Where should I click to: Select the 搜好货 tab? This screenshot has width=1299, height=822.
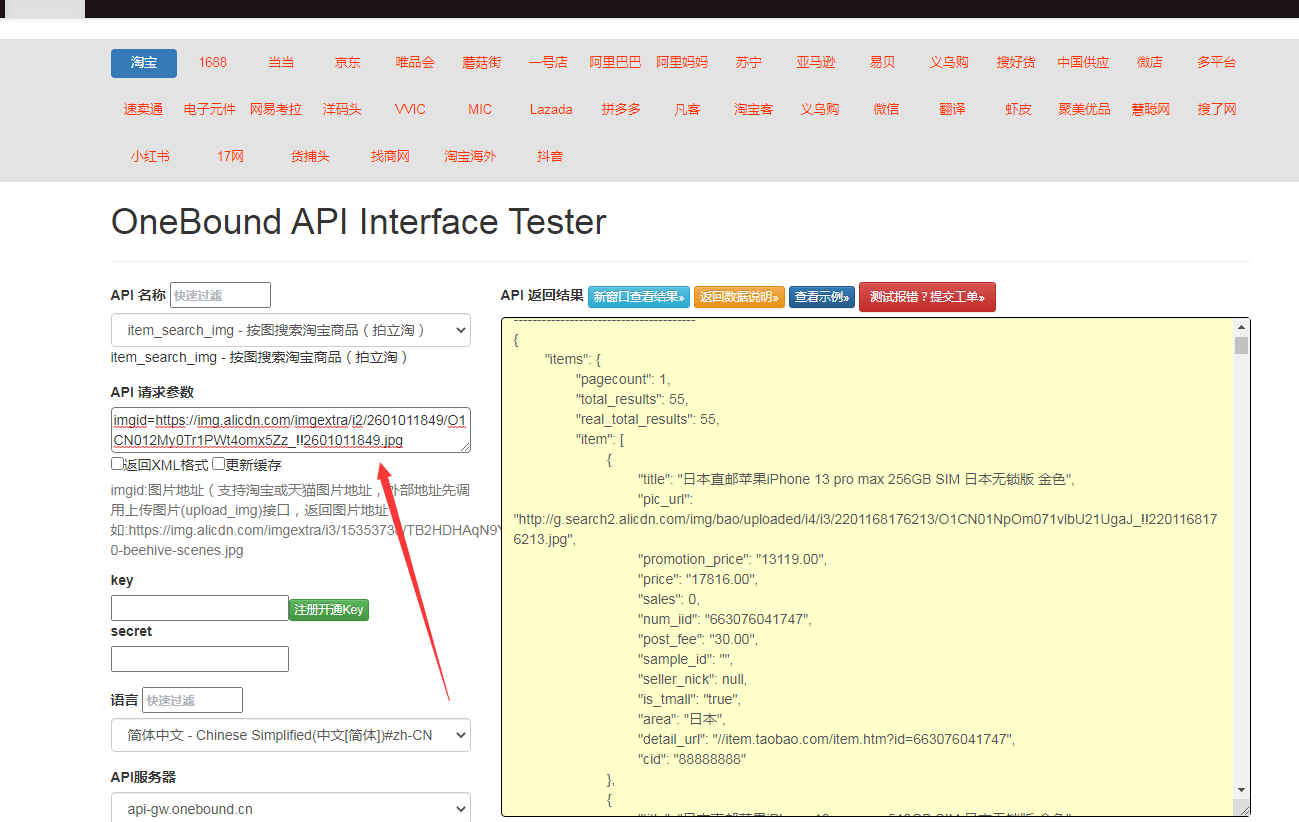pos(1016,62)
